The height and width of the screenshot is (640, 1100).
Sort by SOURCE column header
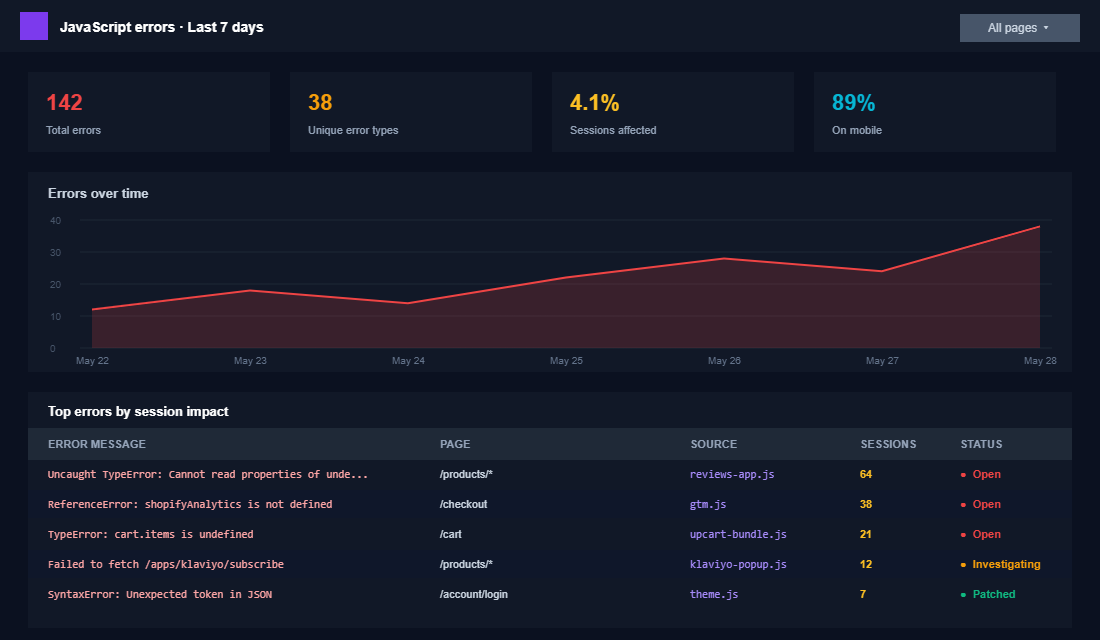[713, 444]
